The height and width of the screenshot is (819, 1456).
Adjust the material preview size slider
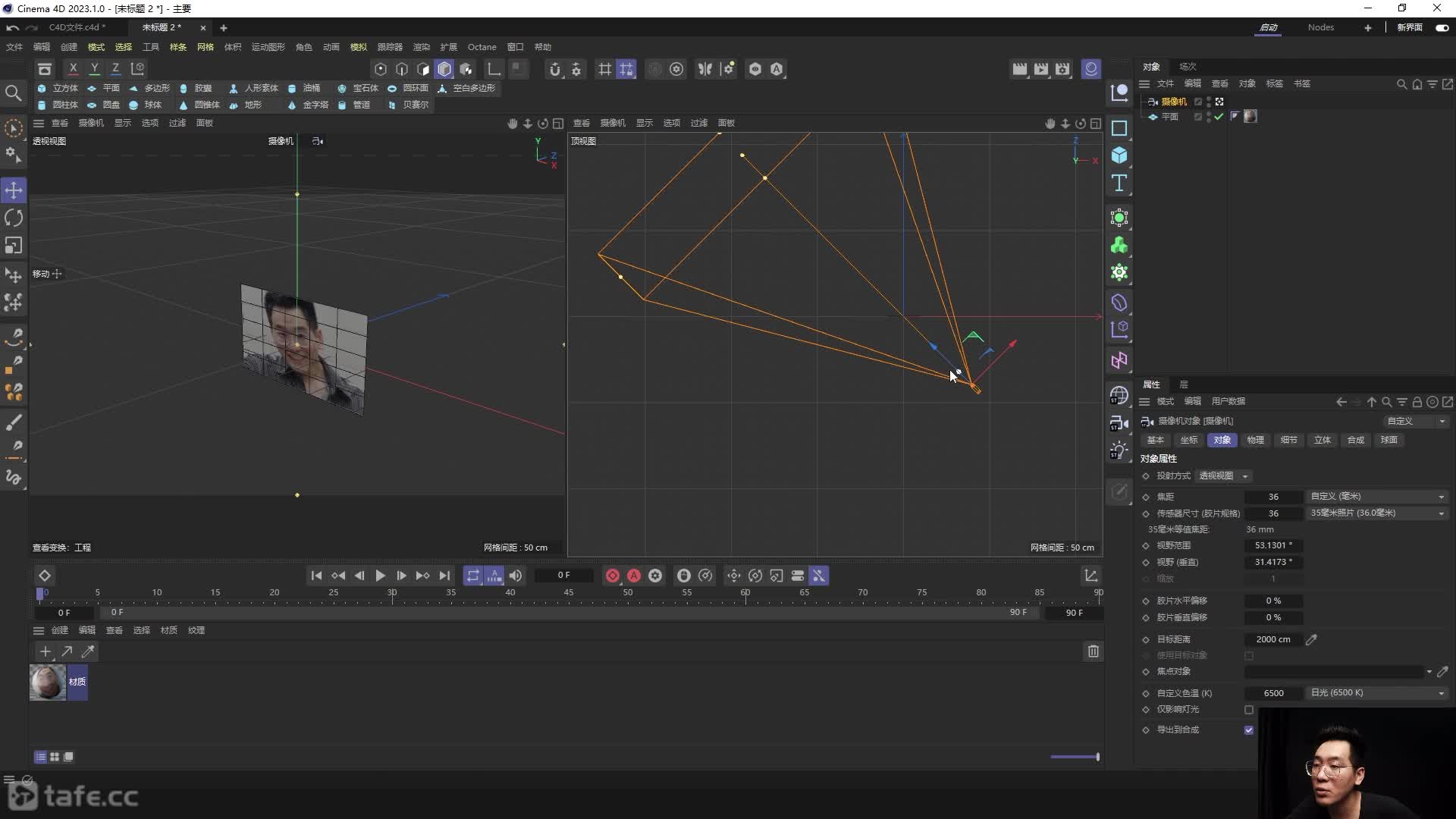click(x=1075, y=757)
